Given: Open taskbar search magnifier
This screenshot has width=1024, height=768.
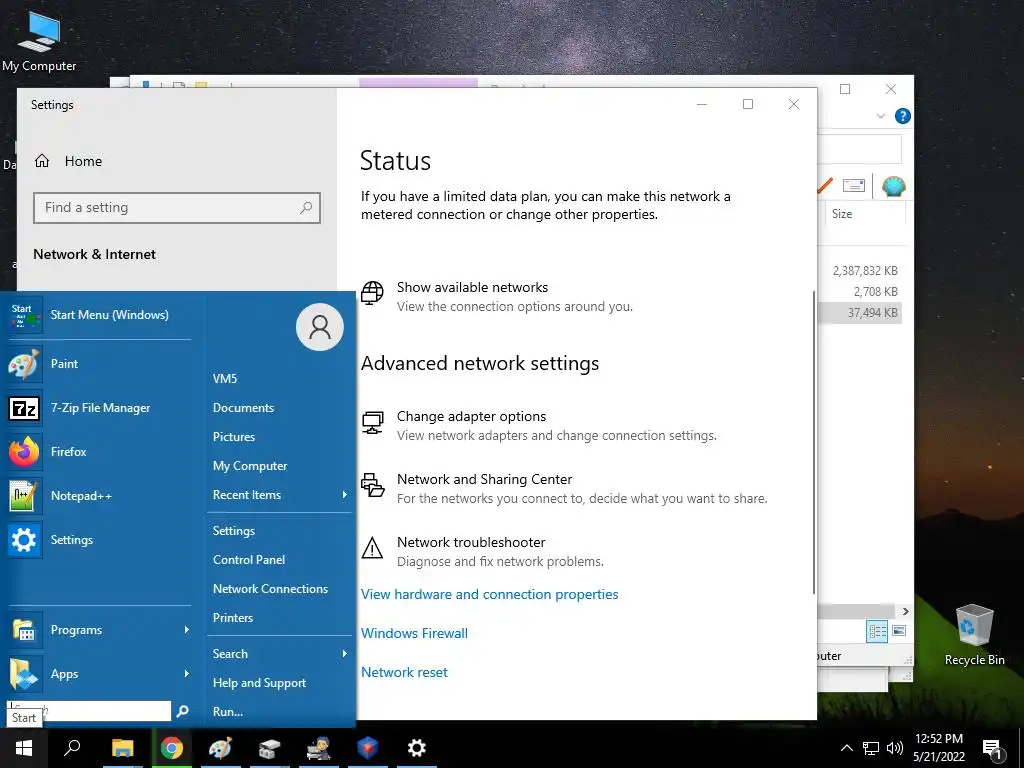Looking at the screenshot, I should 72,748.
